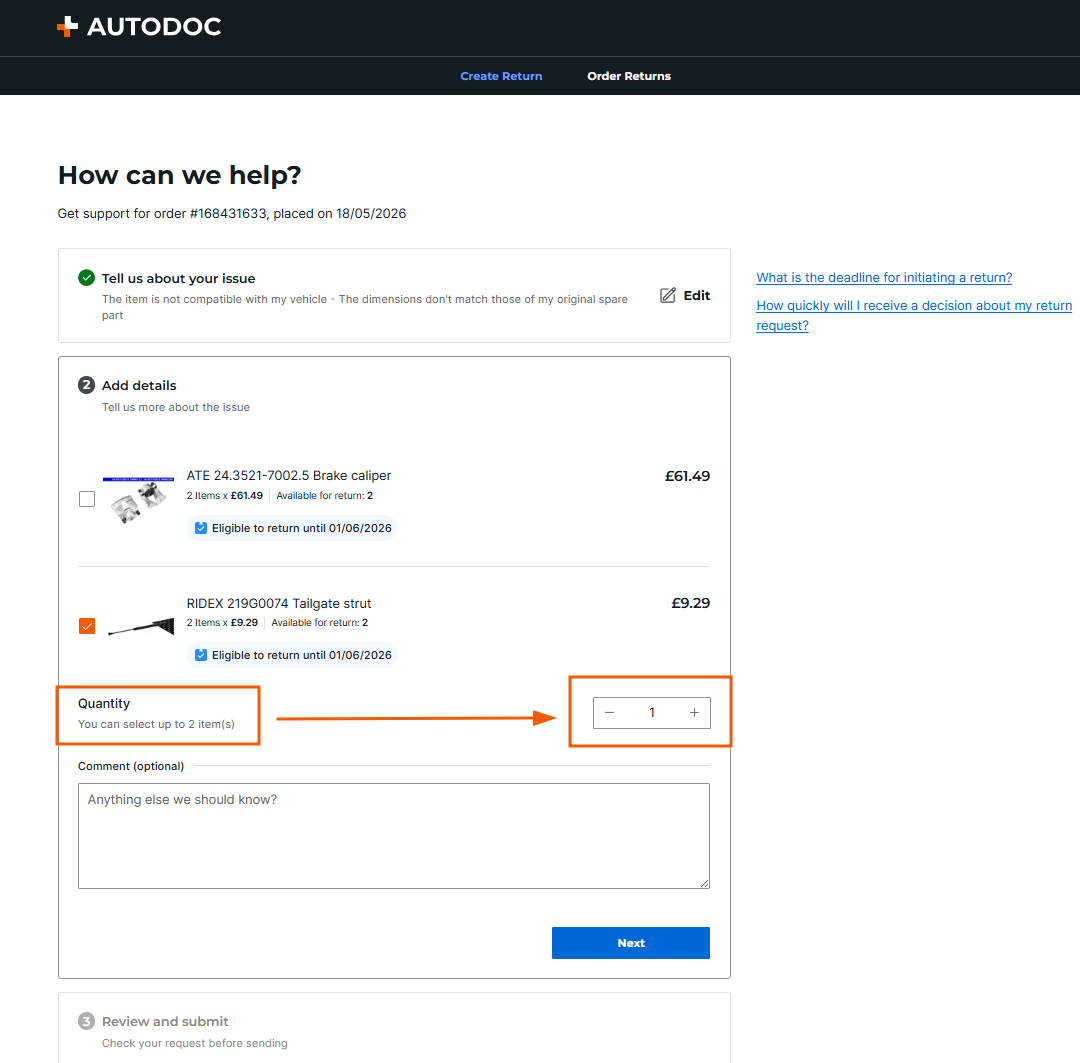The height and width of the screenshot is (1063, 1080).
Task: Click the Review and submit heading
Action: (x=165, y=1021)
